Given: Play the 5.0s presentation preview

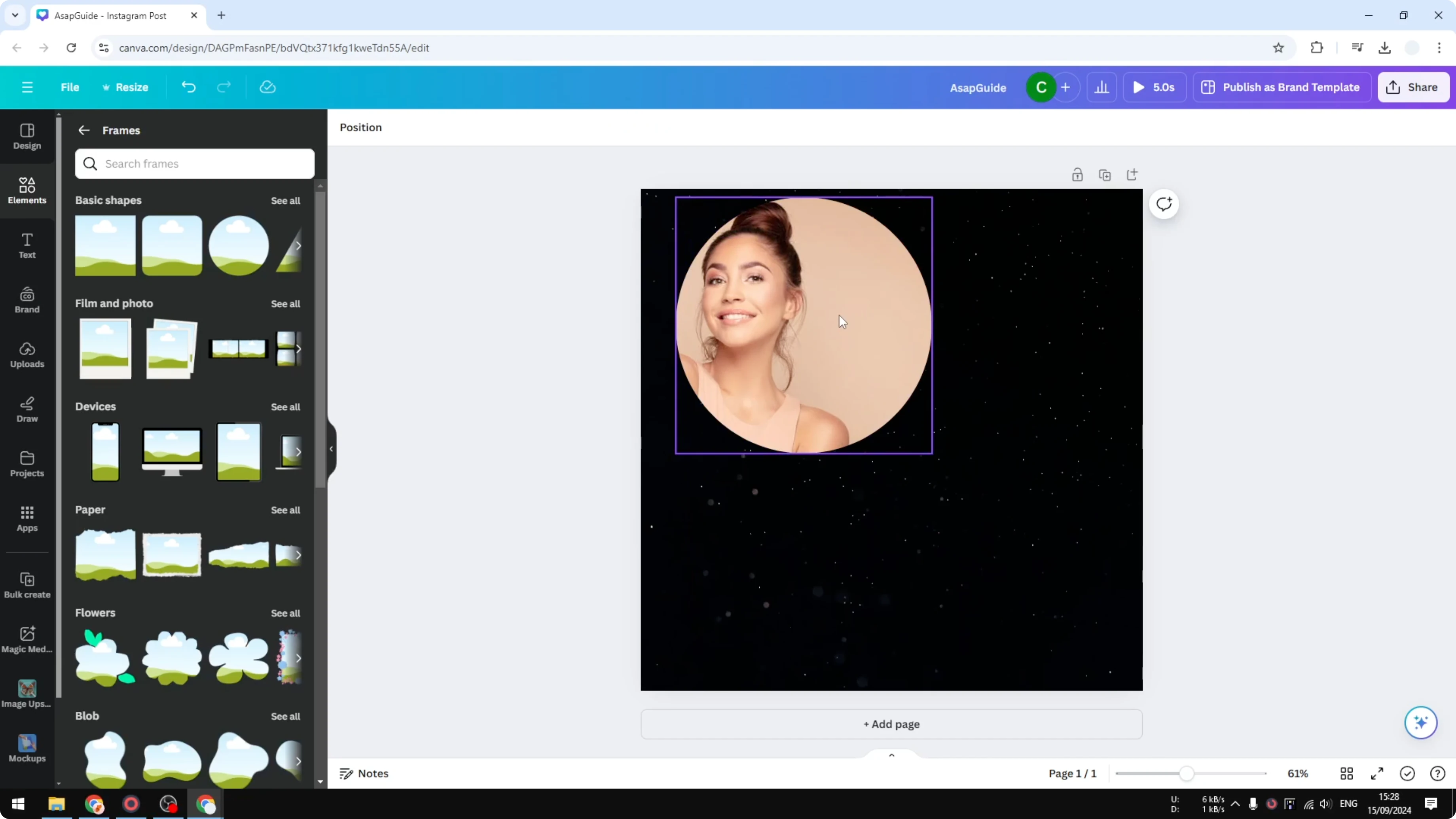Looking at the screenshot, I should [1154, 87].
